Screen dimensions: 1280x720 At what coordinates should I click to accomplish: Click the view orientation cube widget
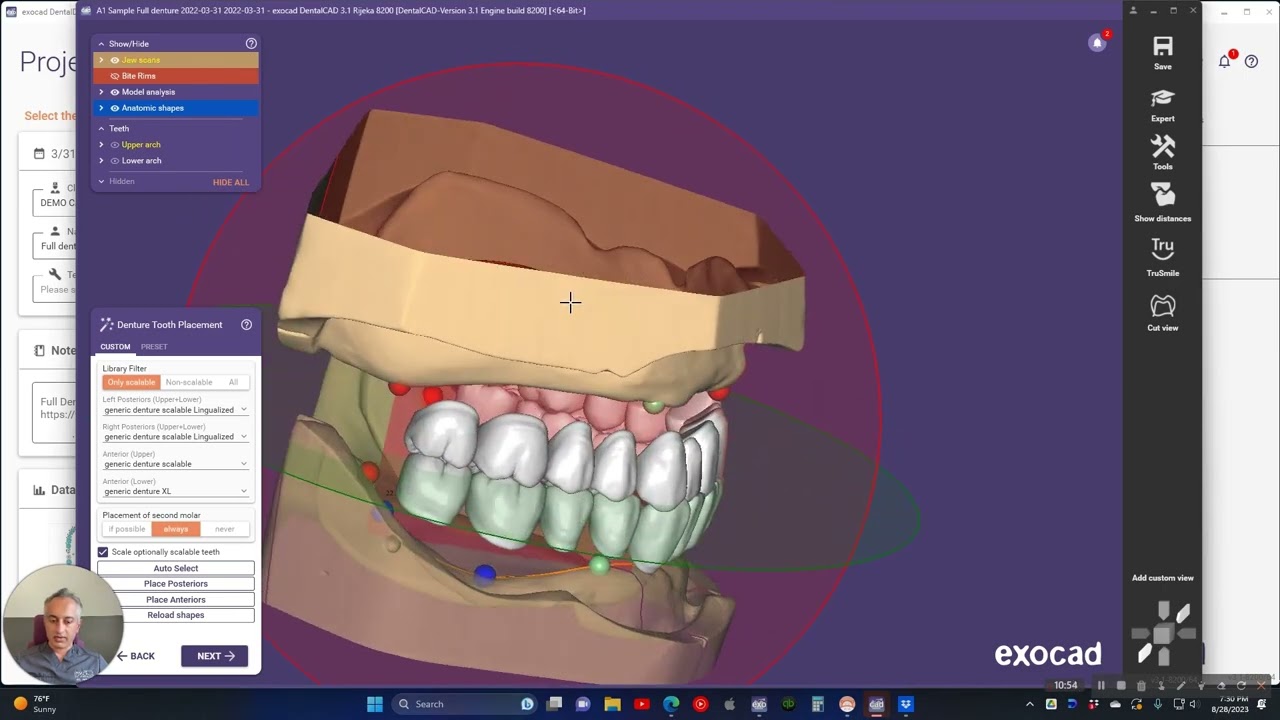click(1162, 633)
